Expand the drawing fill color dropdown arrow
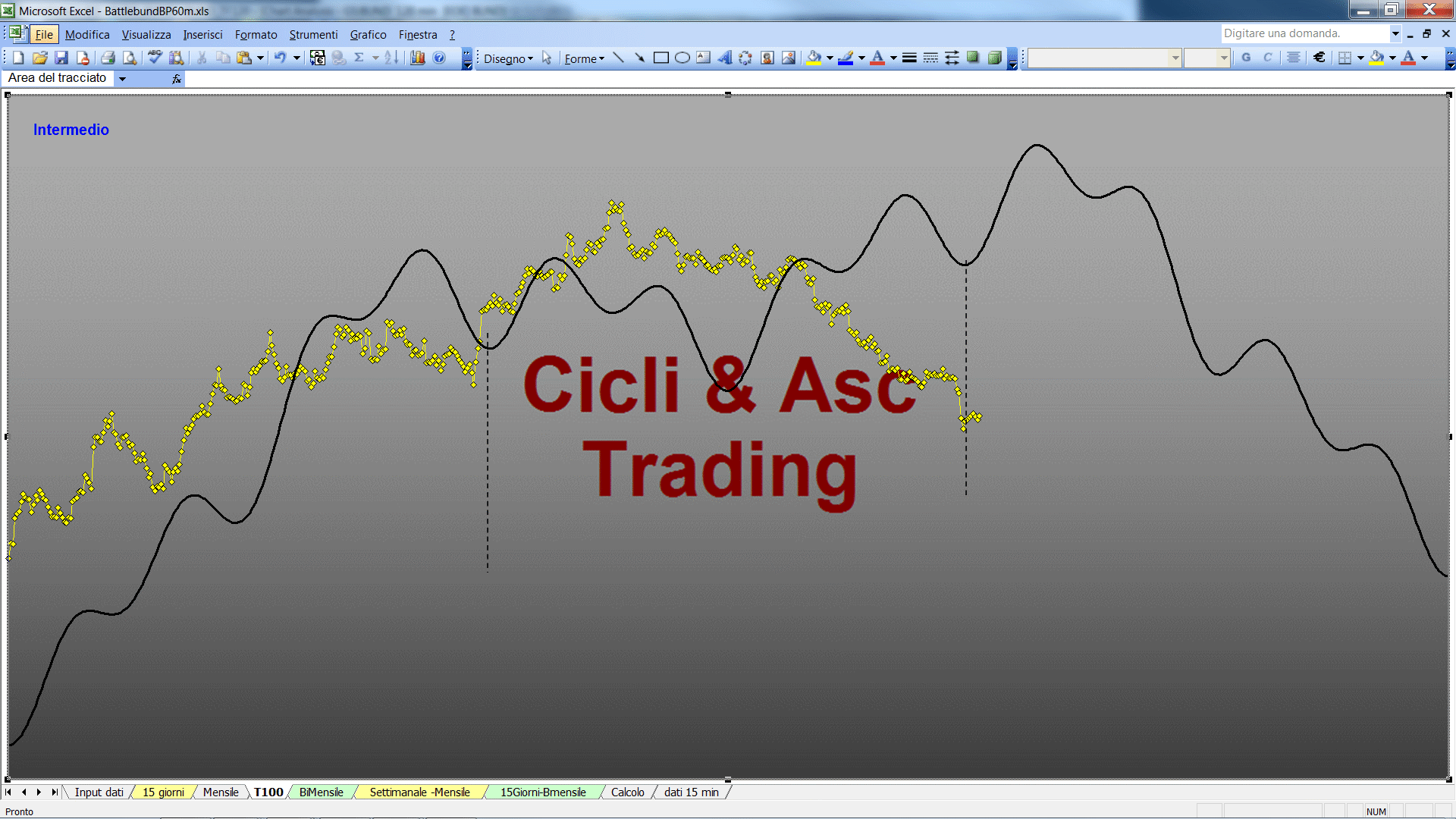 [830, 58]
